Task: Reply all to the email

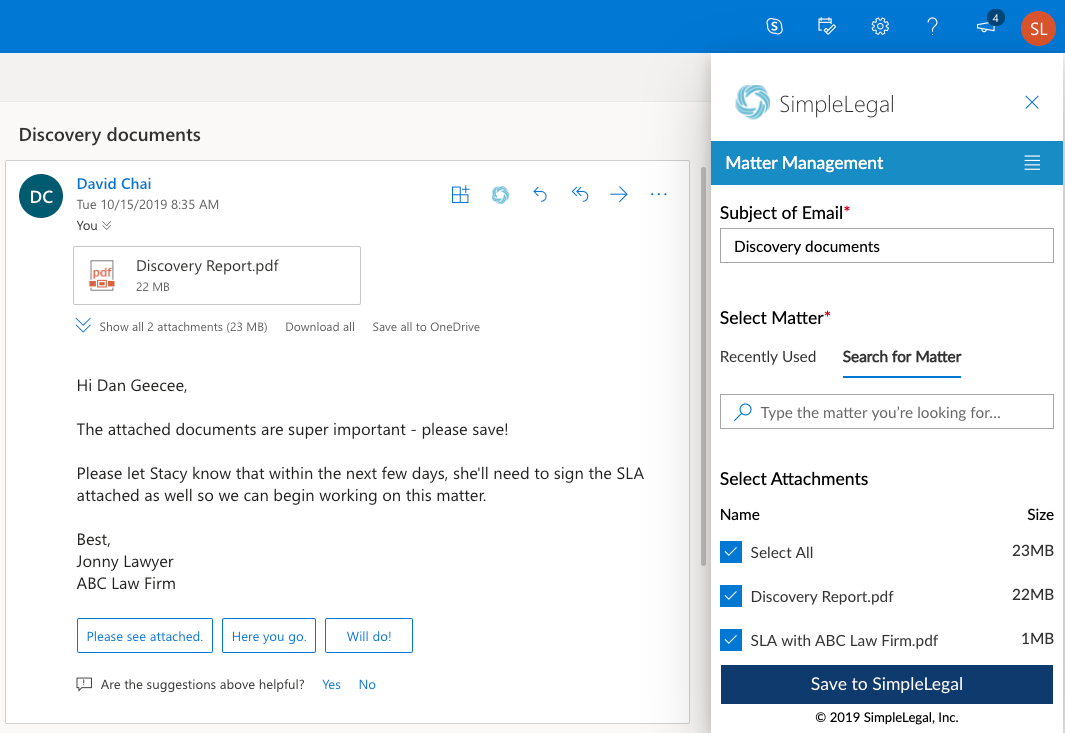Action: click(x=579, y=195)
